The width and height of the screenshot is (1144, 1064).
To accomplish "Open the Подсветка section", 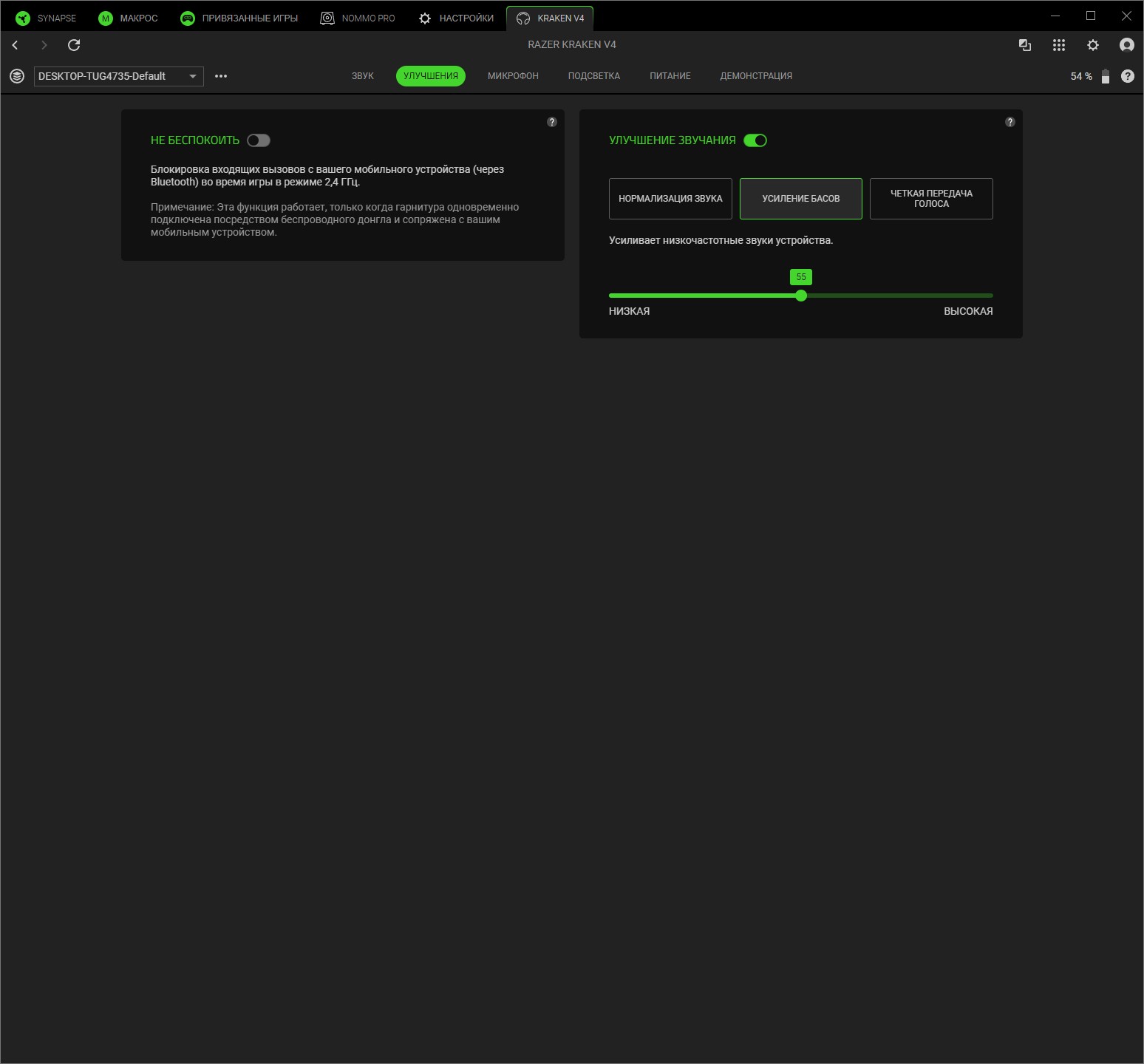I will point(594,76).
